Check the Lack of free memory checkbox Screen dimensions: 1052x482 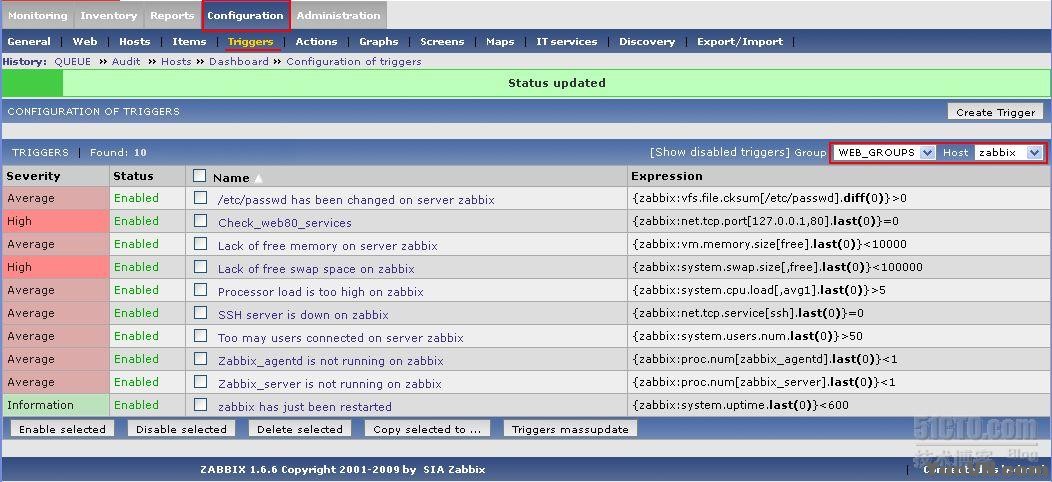[x=201, y=244]
